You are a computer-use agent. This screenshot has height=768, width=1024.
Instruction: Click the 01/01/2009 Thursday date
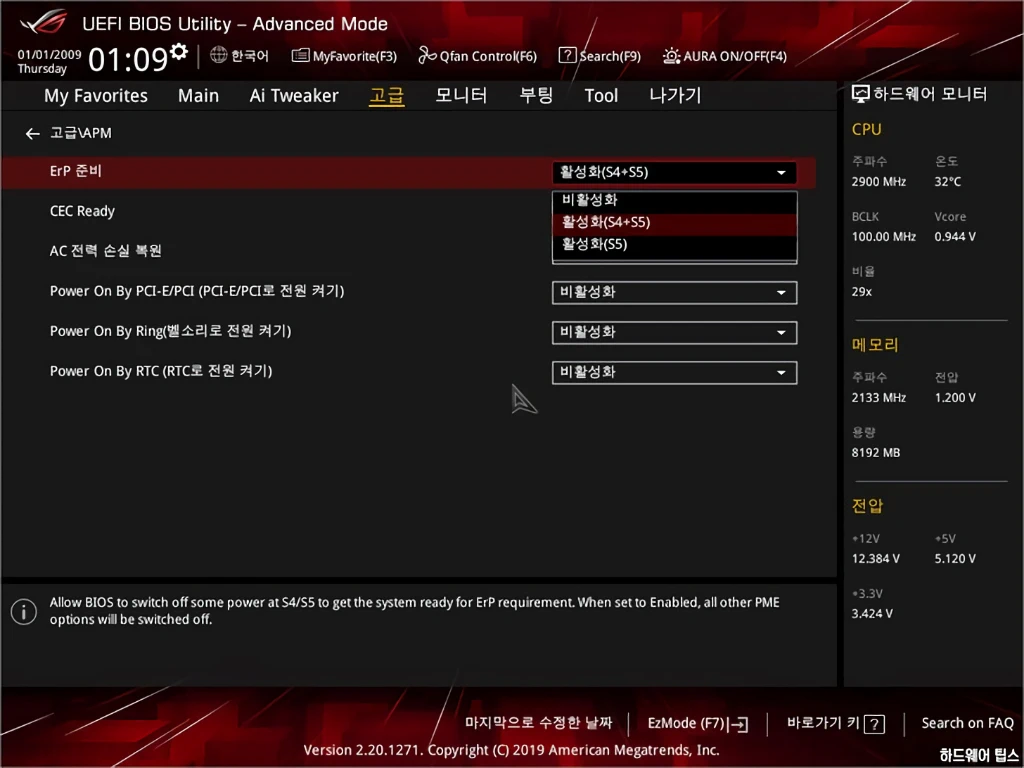click(x=49, y=62)
